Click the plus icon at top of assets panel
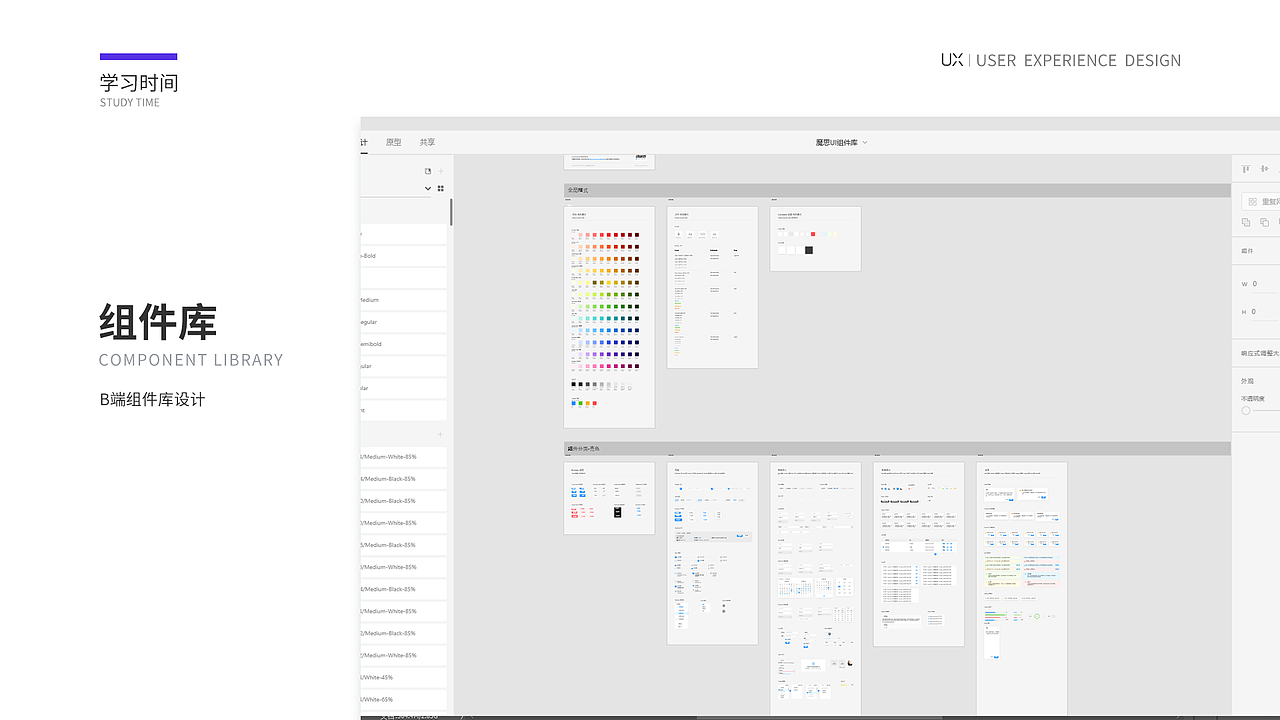The height and width of the screenshot is (720, 1280). [x=441, y=171]
